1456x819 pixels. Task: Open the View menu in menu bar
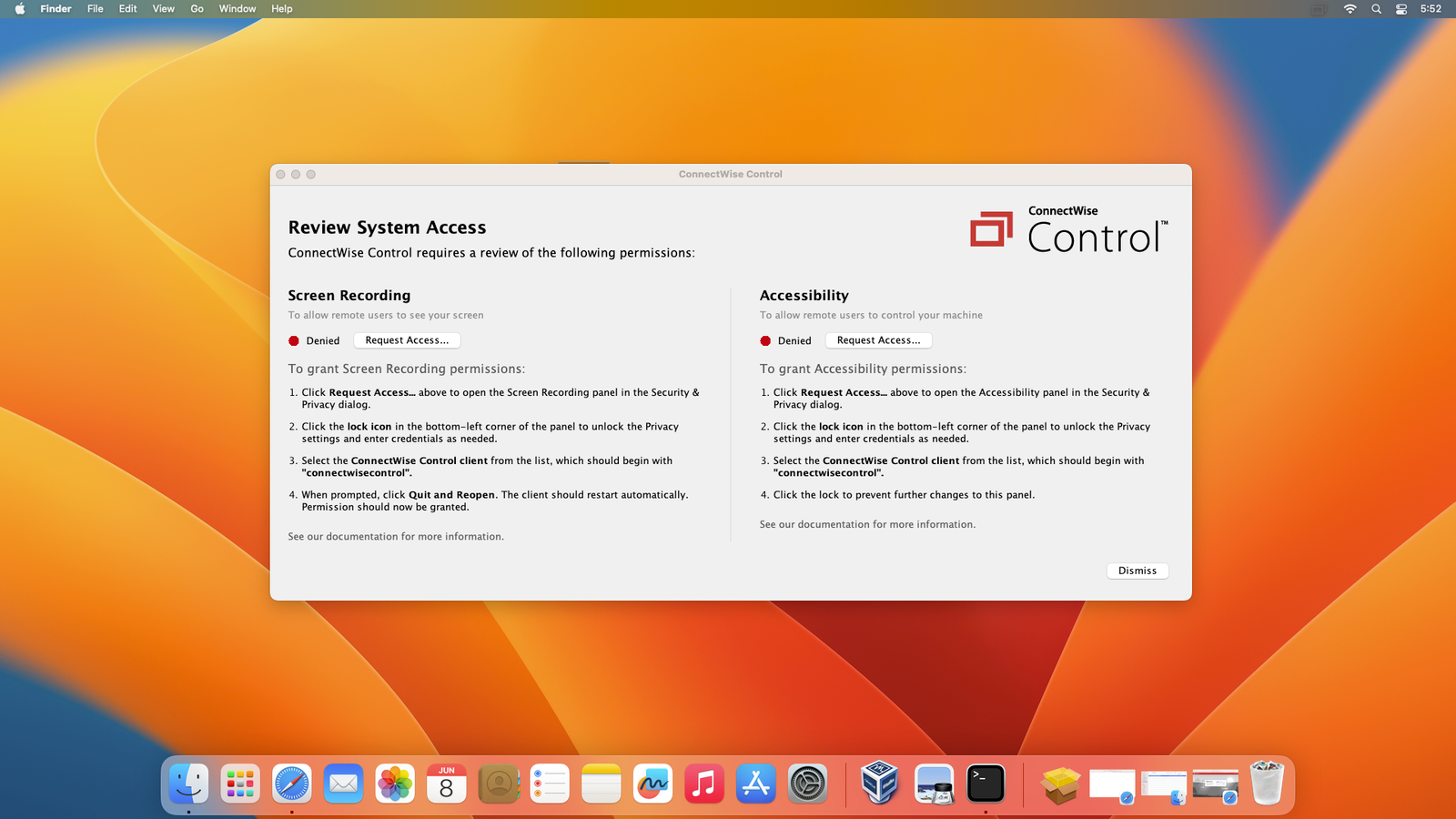point(164,9)
